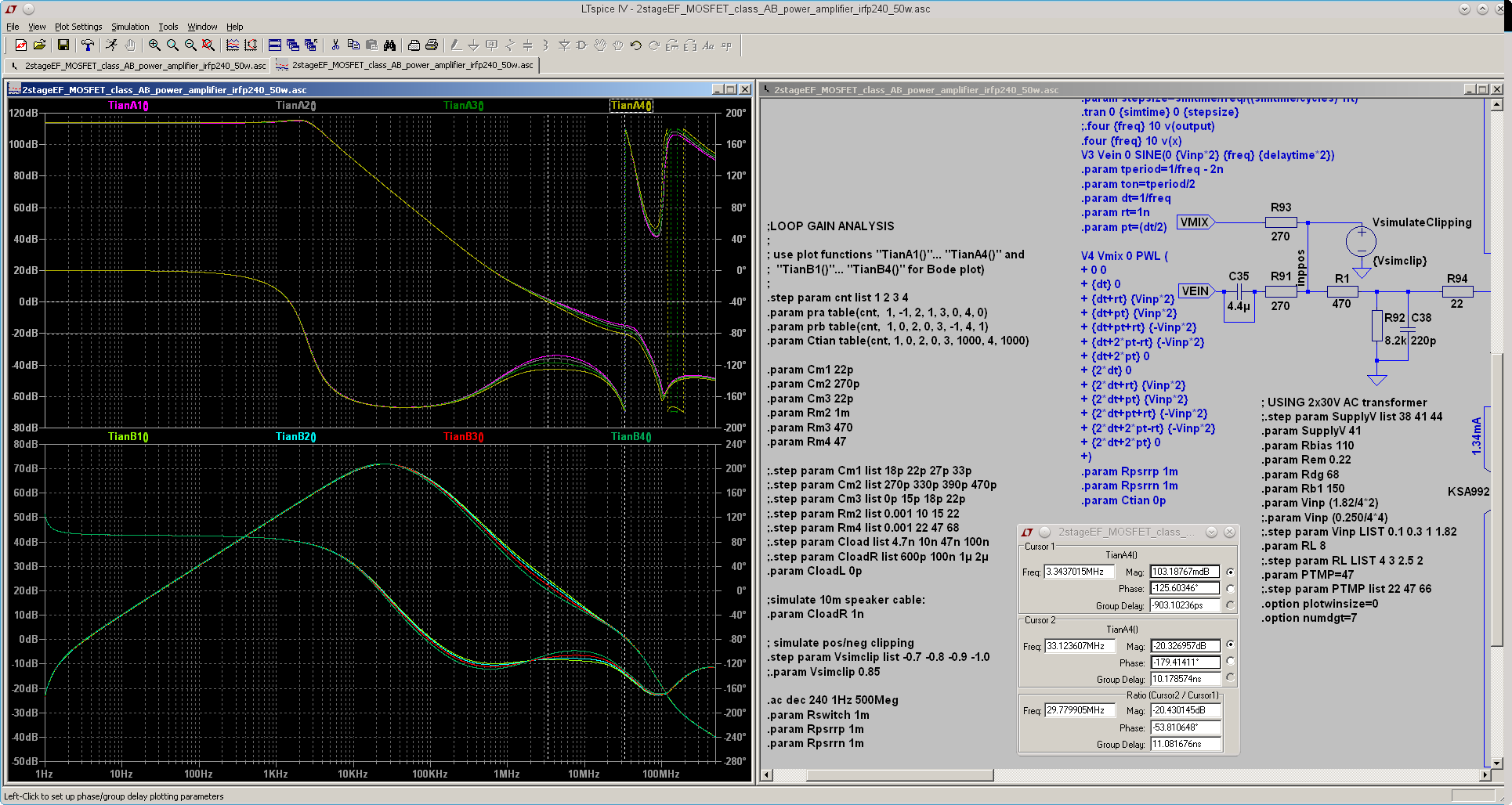This screenshot has width=1512, height=805.
Task: Click the chevron button in LTspice title bar
Action: pos(1464,9)
